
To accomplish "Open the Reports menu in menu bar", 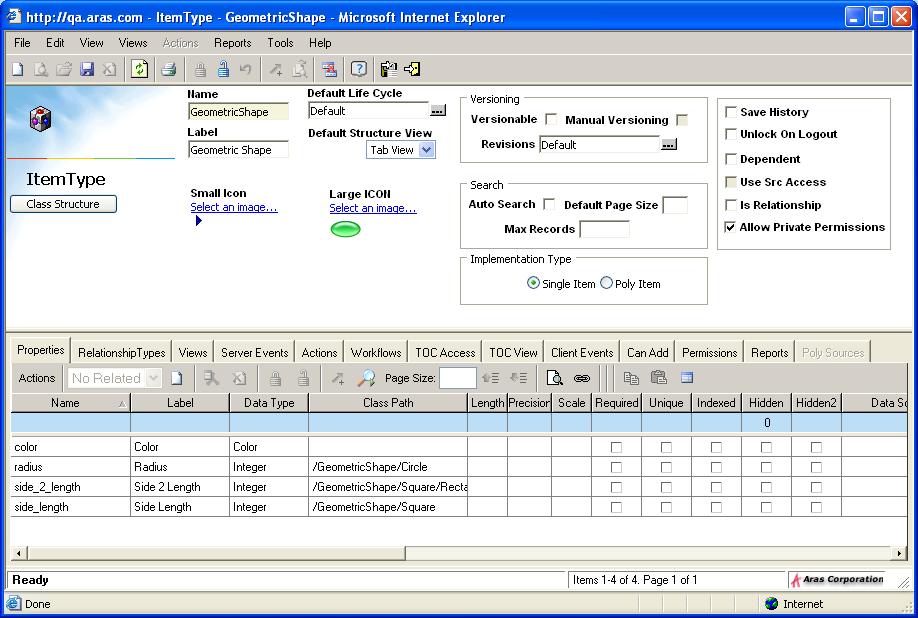I will [232, 43].
